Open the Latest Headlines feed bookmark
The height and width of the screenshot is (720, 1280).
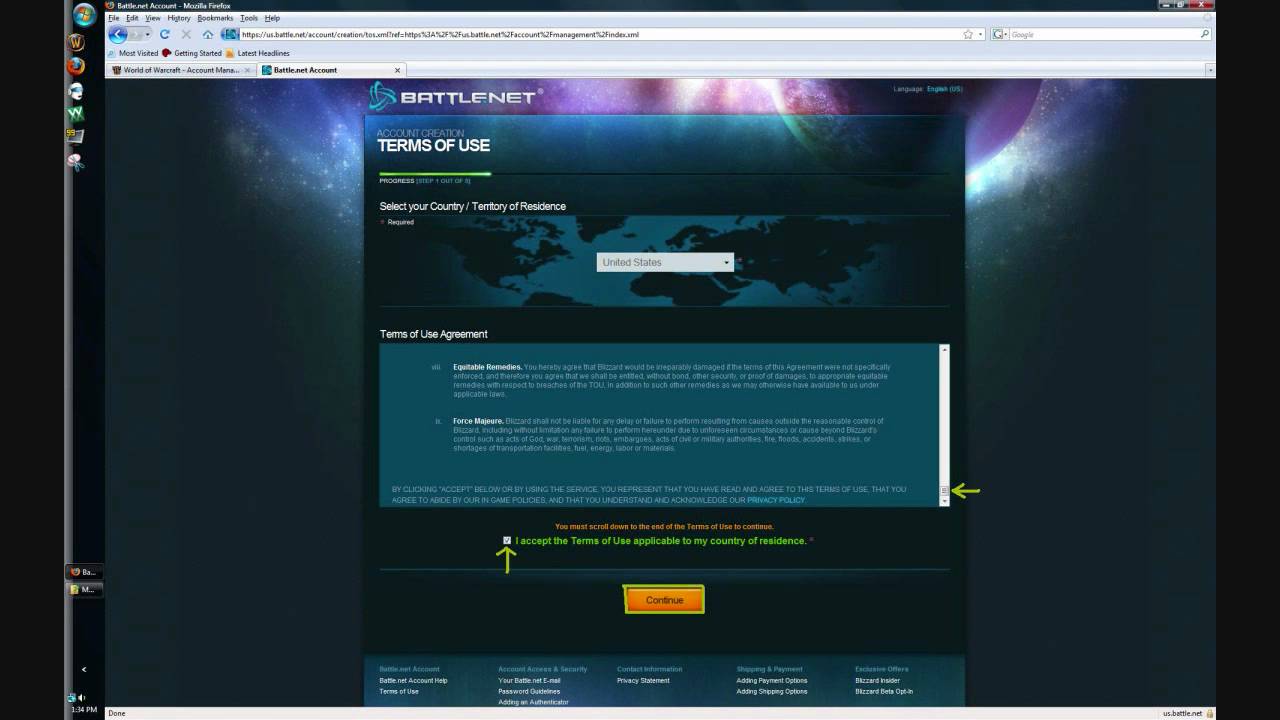point(258,53)
